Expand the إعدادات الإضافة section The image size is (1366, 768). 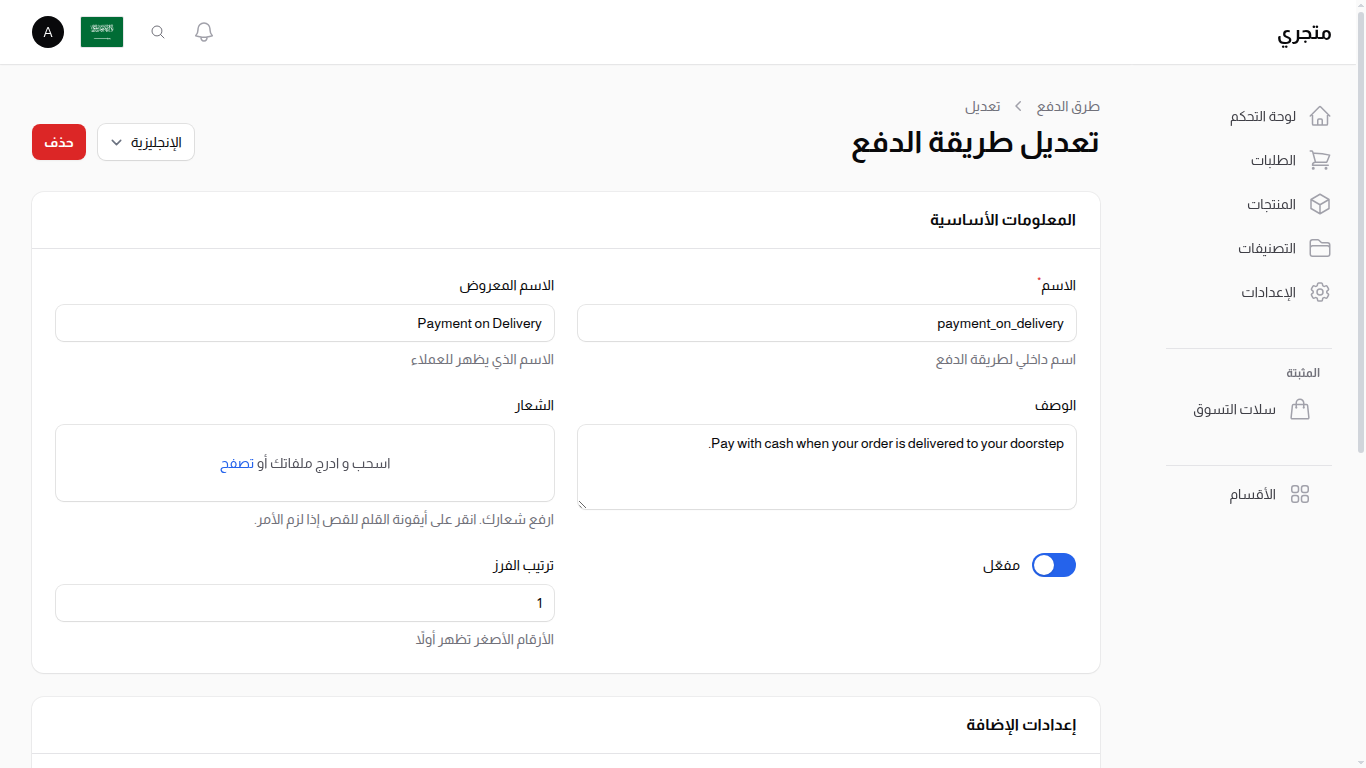point(1020,725)
